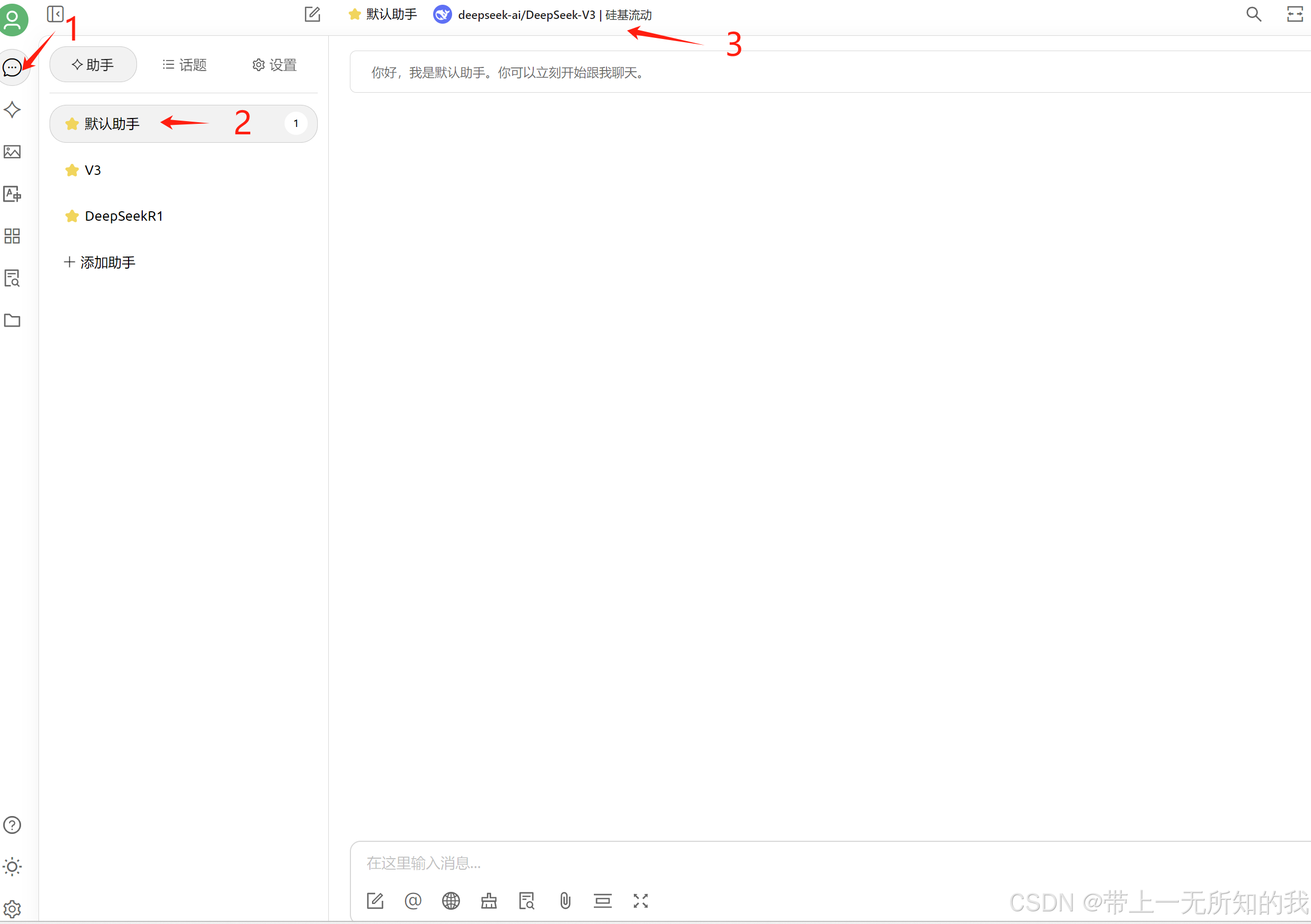Open the files folder sidebar icon

pyautogui.click(x=13, y=321)
